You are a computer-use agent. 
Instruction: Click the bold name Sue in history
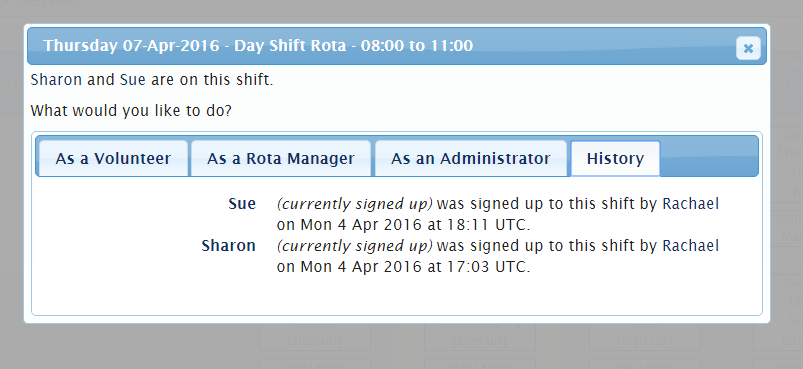(x=242, y=204)
